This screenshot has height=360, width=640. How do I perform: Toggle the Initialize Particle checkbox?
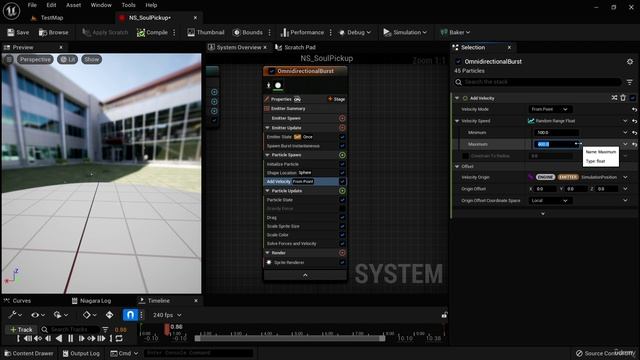[342, 164]
